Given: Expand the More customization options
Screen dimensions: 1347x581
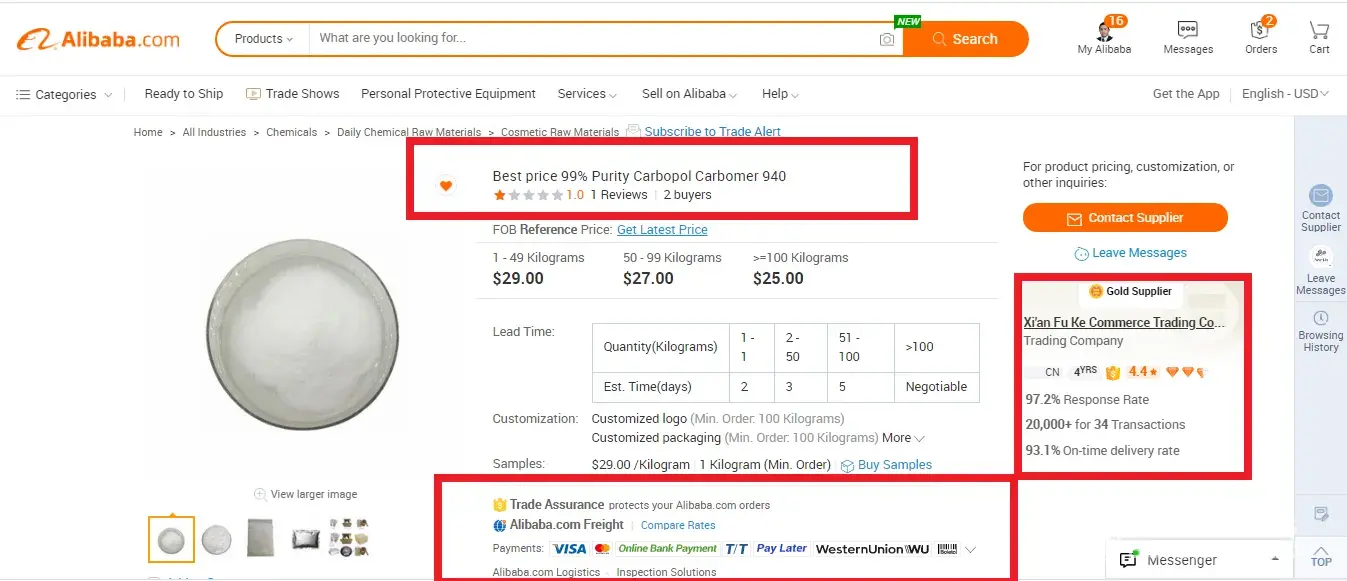Looking at the screenshot, I should pos(903,438).
